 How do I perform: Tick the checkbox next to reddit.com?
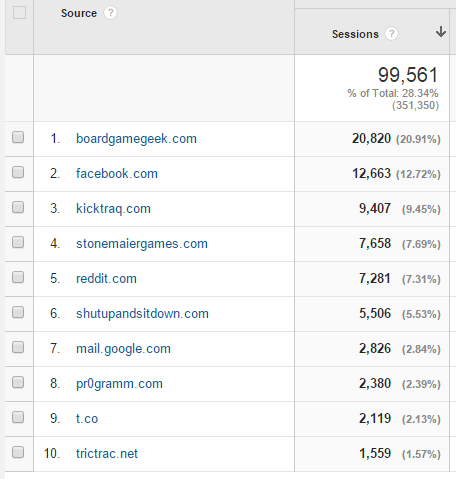18,277
